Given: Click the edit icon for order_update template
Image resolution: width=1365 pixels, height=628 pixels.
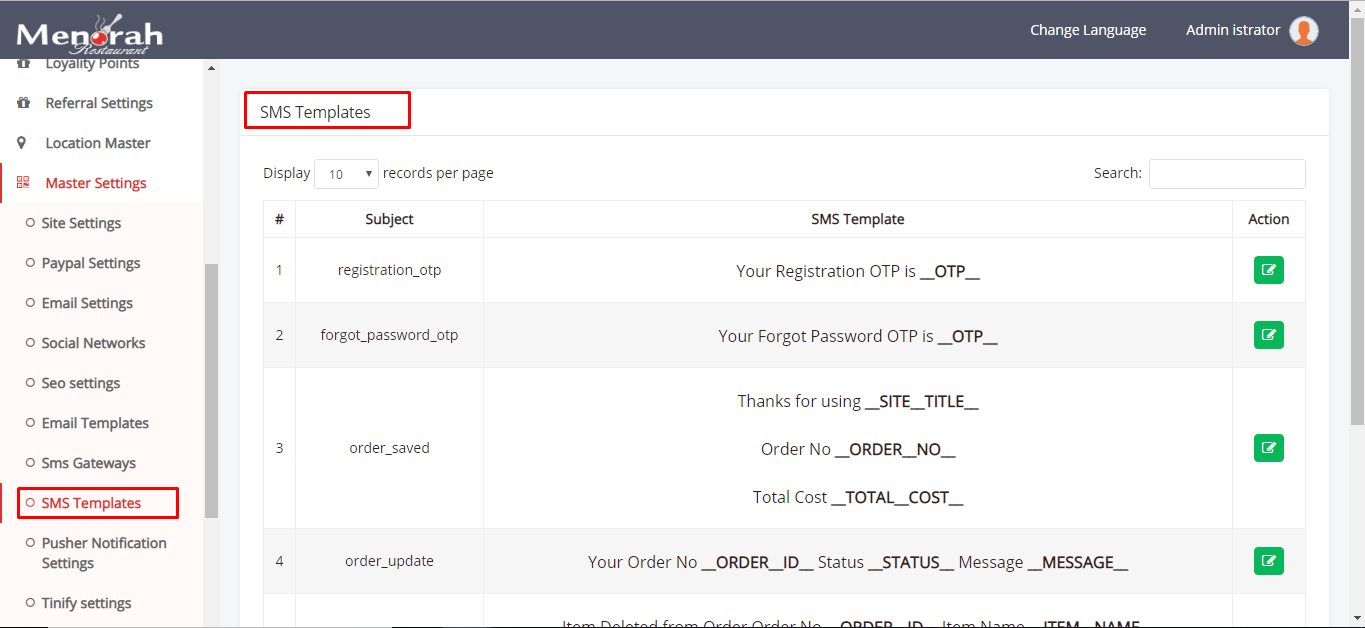Looking at the screenshot, I should [x=1268, y=561].
